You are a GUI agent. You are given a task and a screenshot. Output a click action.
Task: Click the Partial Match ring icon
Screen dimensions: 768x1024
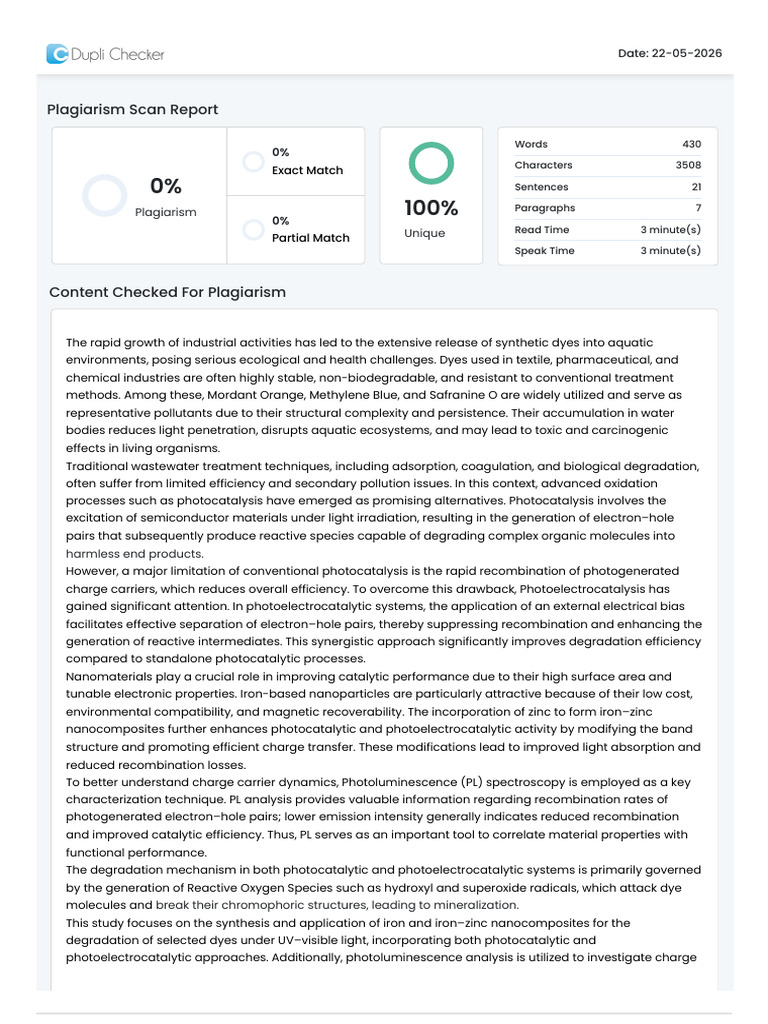click(x=253, y=229)
